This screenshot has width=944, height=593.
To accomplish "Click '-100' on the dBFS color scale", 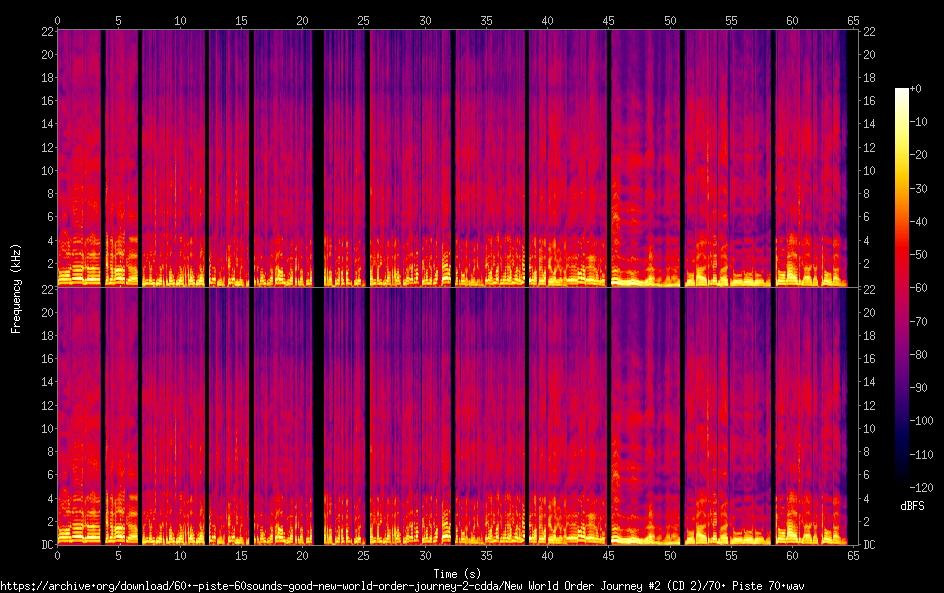I will pos(921,421).
